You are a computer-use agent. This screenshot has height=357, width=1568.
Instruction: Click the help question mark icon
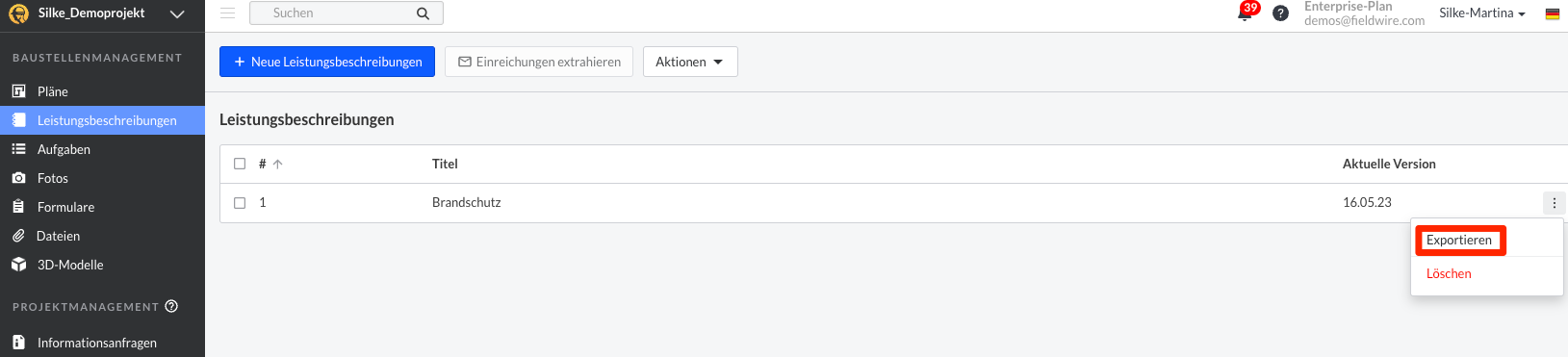(x=1280, y=13)
